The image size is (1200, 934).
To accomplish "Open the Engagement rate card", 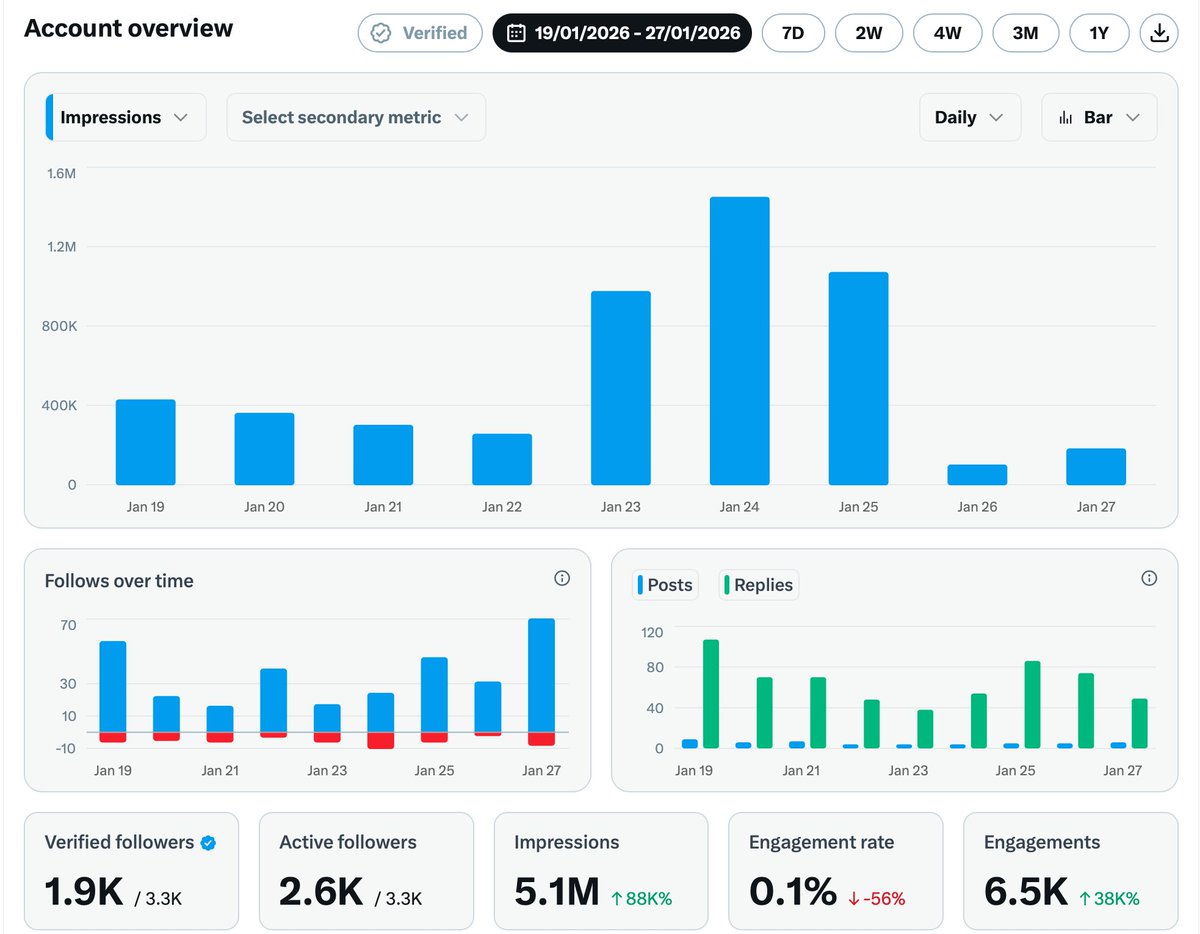I will point(836,871).
